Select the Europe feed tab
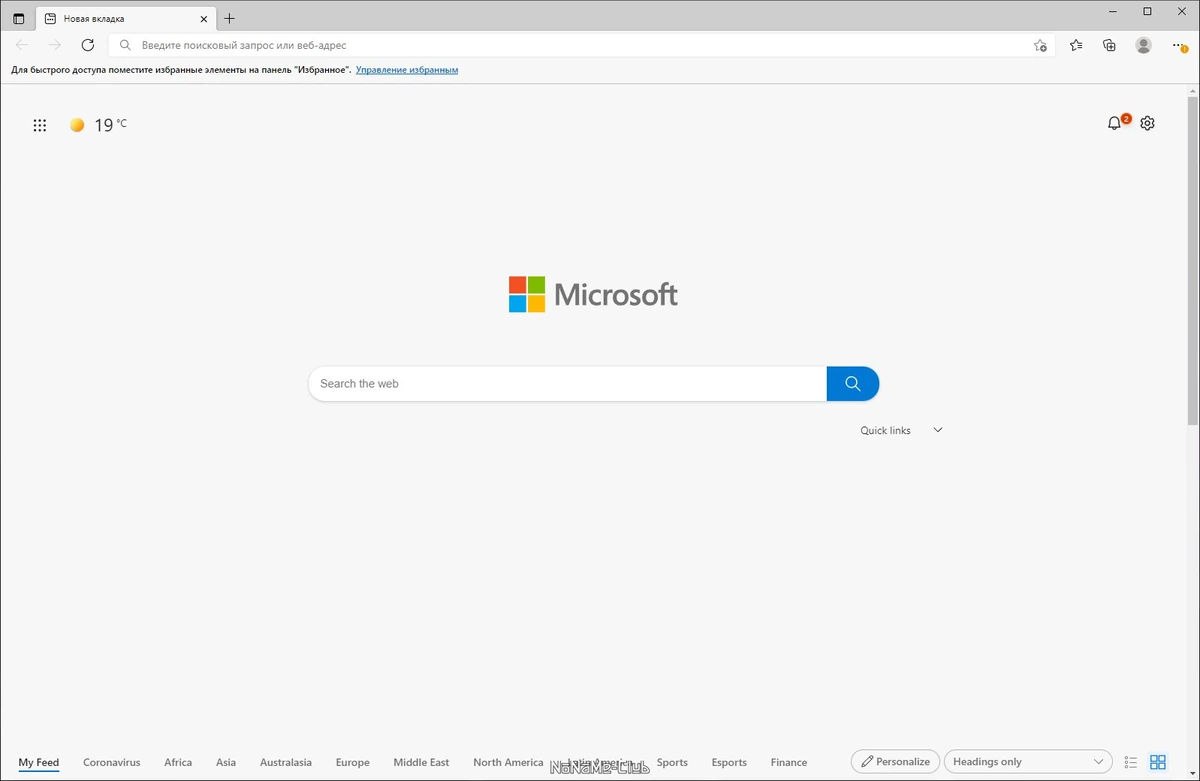 (x=353, y=762)
